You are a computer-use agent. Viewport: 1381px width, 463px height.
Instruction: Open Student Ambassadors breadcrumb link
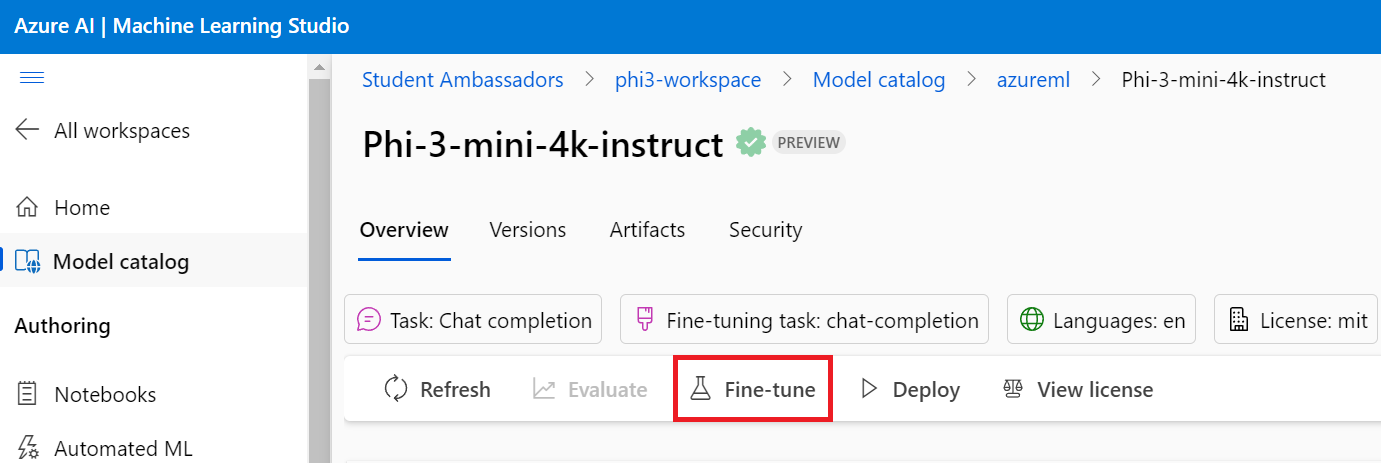[463, 79]
